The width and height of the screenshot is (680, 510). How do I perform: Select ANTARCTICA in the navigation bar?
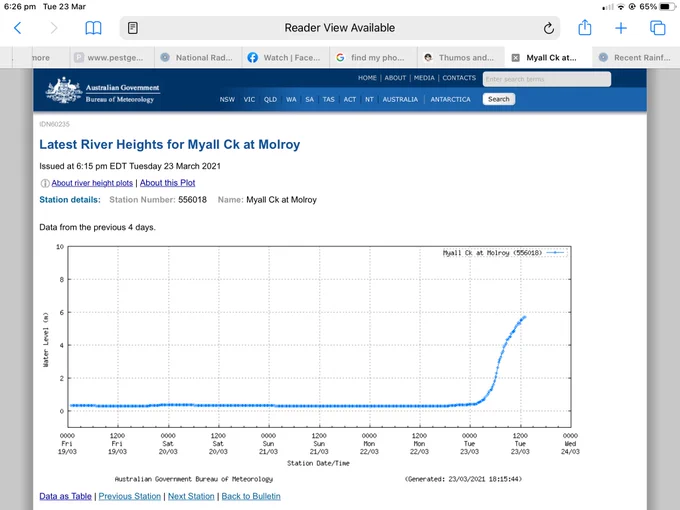450,99
